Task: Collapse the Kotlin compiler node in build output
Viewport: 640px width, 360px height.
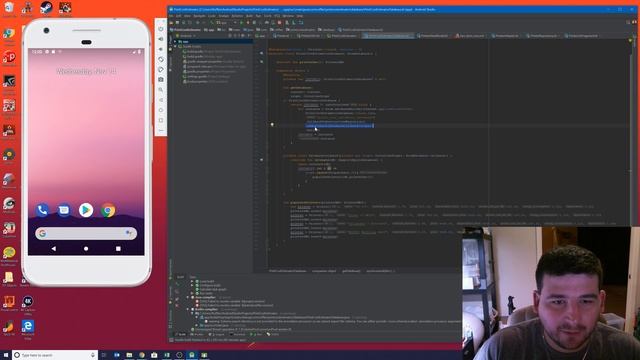Action: (188, 309)
